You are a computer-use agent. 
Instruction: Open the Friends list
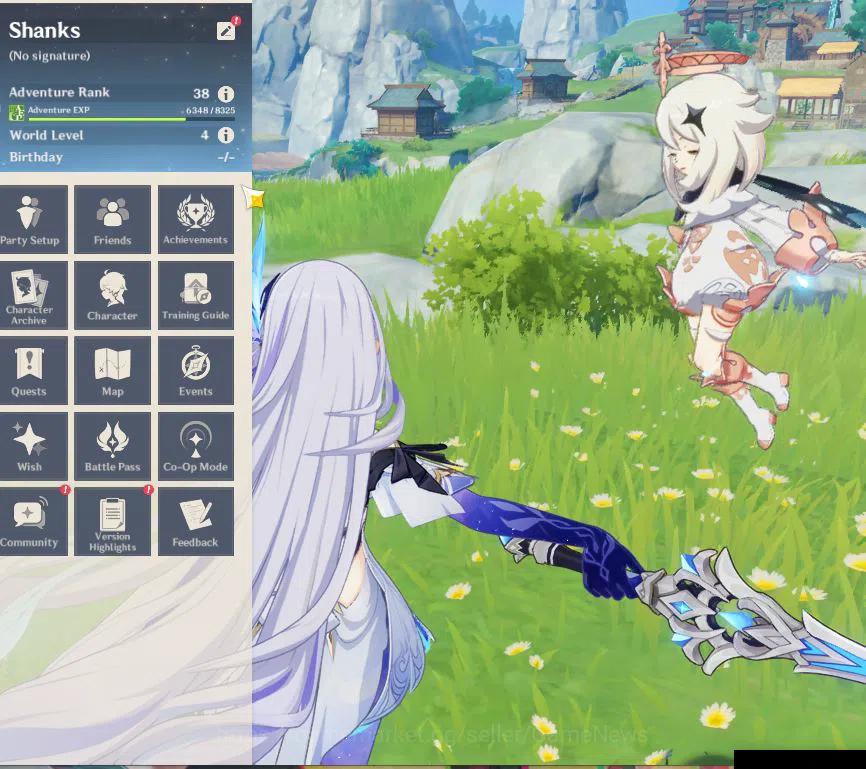coord(113,220)
